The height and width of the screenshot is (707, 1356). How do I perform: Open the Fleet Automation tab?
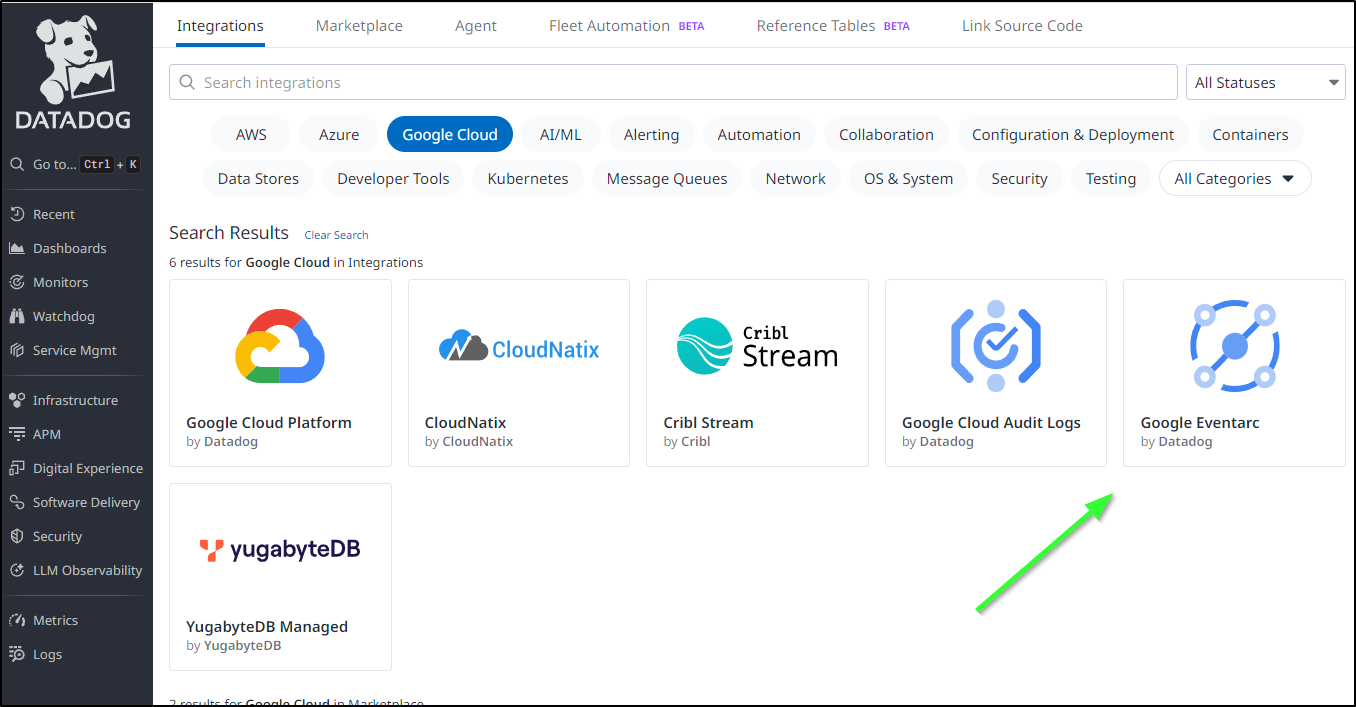tap(627, 26)
